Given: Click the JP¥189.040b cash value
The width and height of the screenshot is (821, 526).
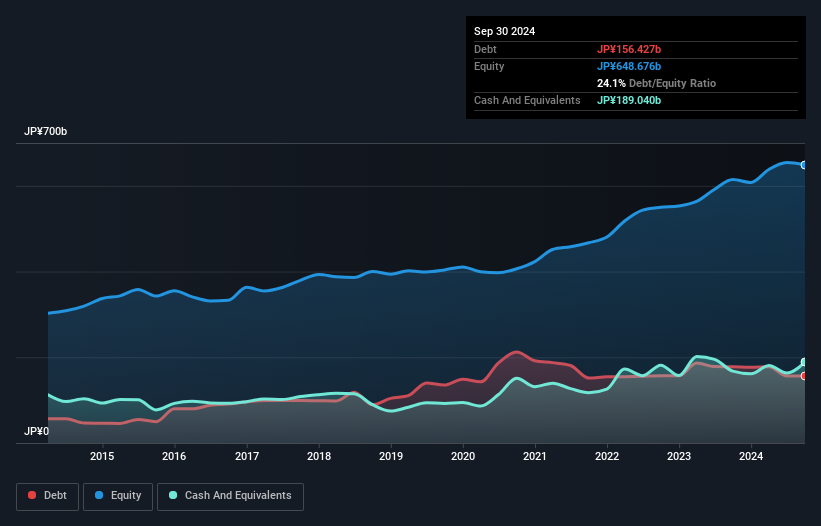Looking at the screenshot, I should coord(629,100).
